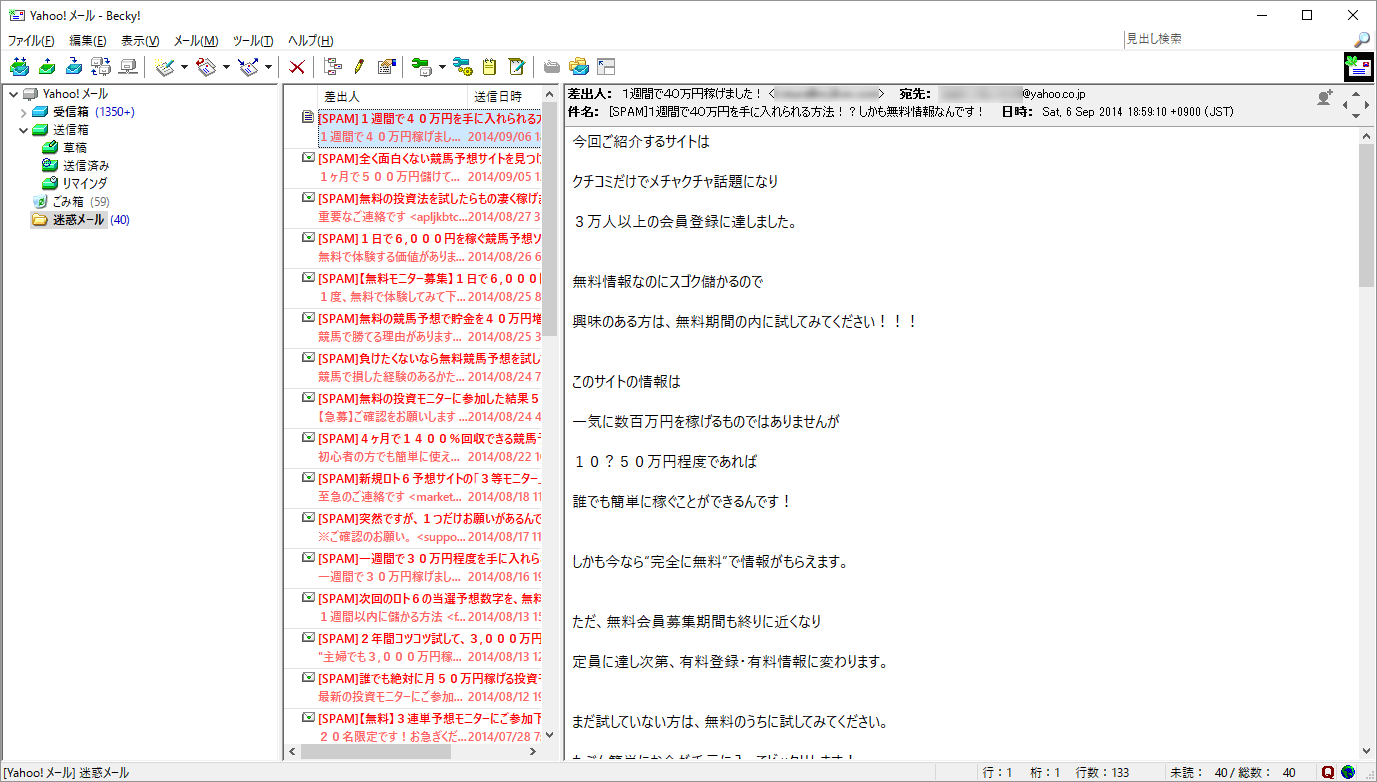Select the 草稿 drafts folder
The height and width of the screenshot is (782, 1377).
point(75,148)
